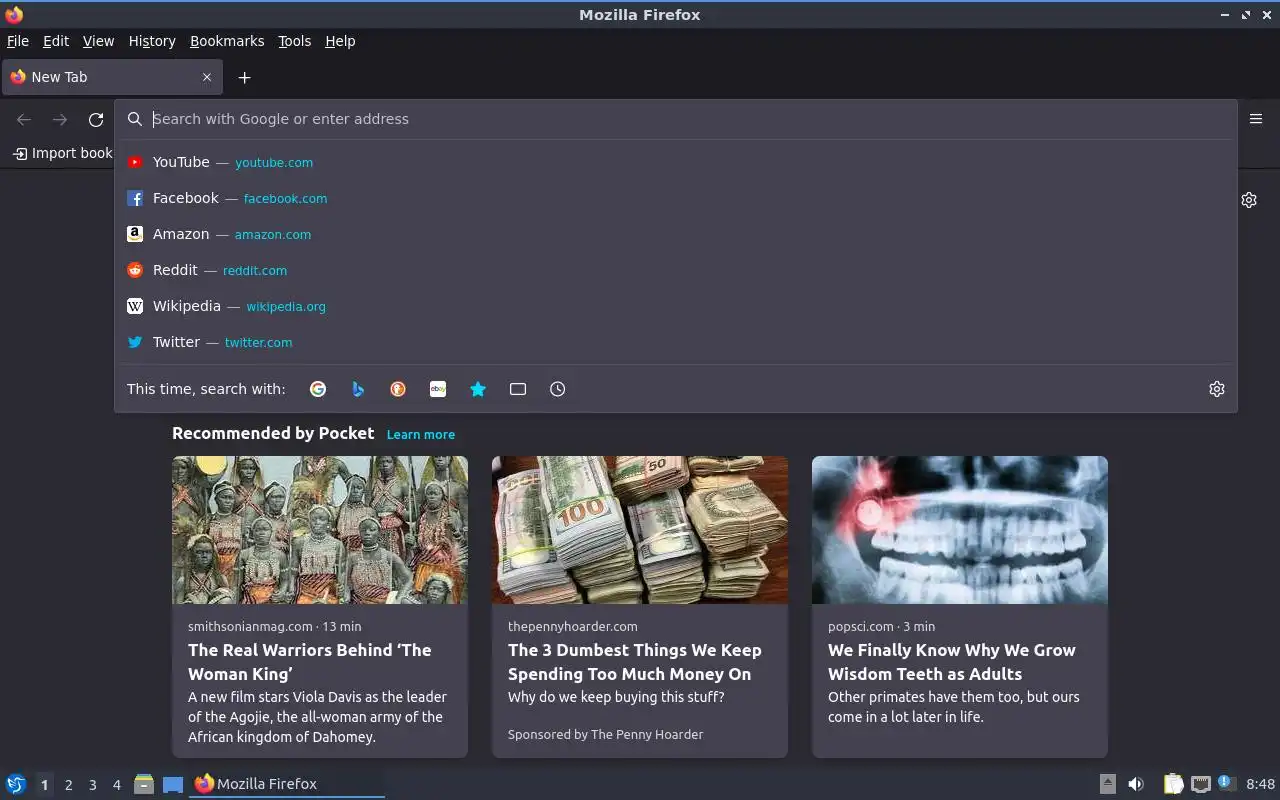Open the stacks of money article thumbnail
The width and height of the screenshot is (1280, 800).
(x=640, y=530)
